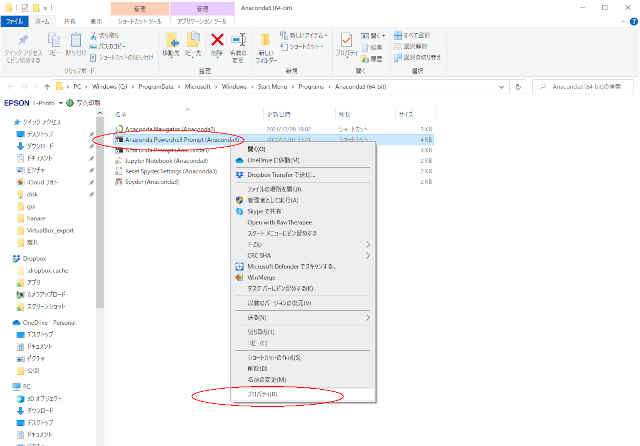Click the New Folder icon in ribbon
This screenshot has width=640, height=446.
point(266,44)
